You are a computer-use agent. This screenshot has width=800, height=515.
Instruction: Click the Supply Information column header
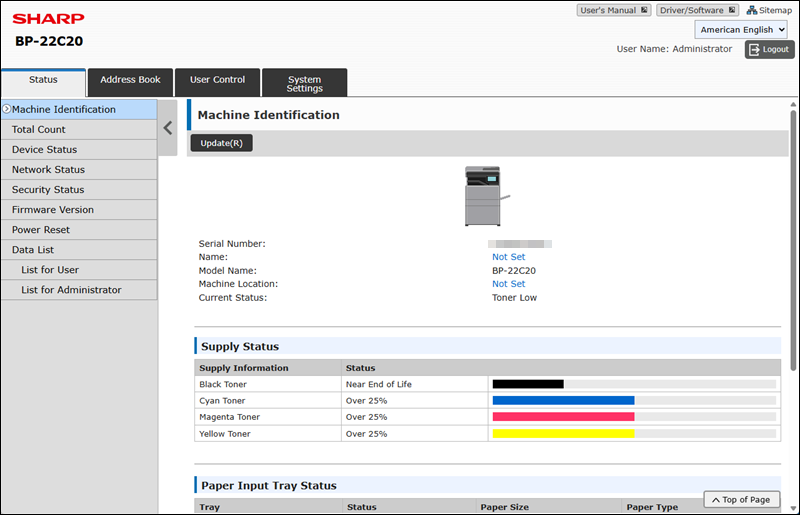(244, 368)
